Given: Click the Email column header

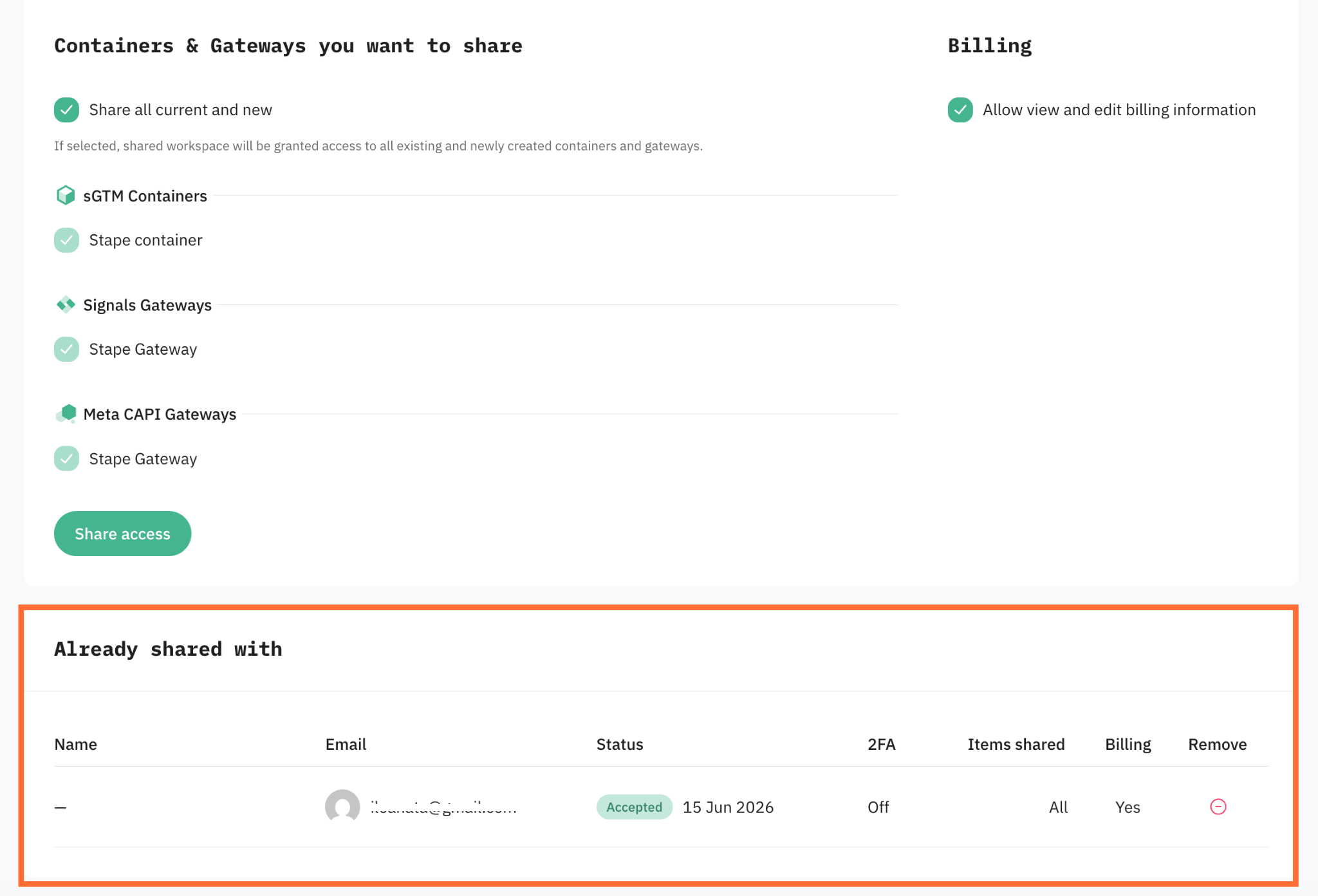Looking at the screenshot, I should click(x=346, y=745).
